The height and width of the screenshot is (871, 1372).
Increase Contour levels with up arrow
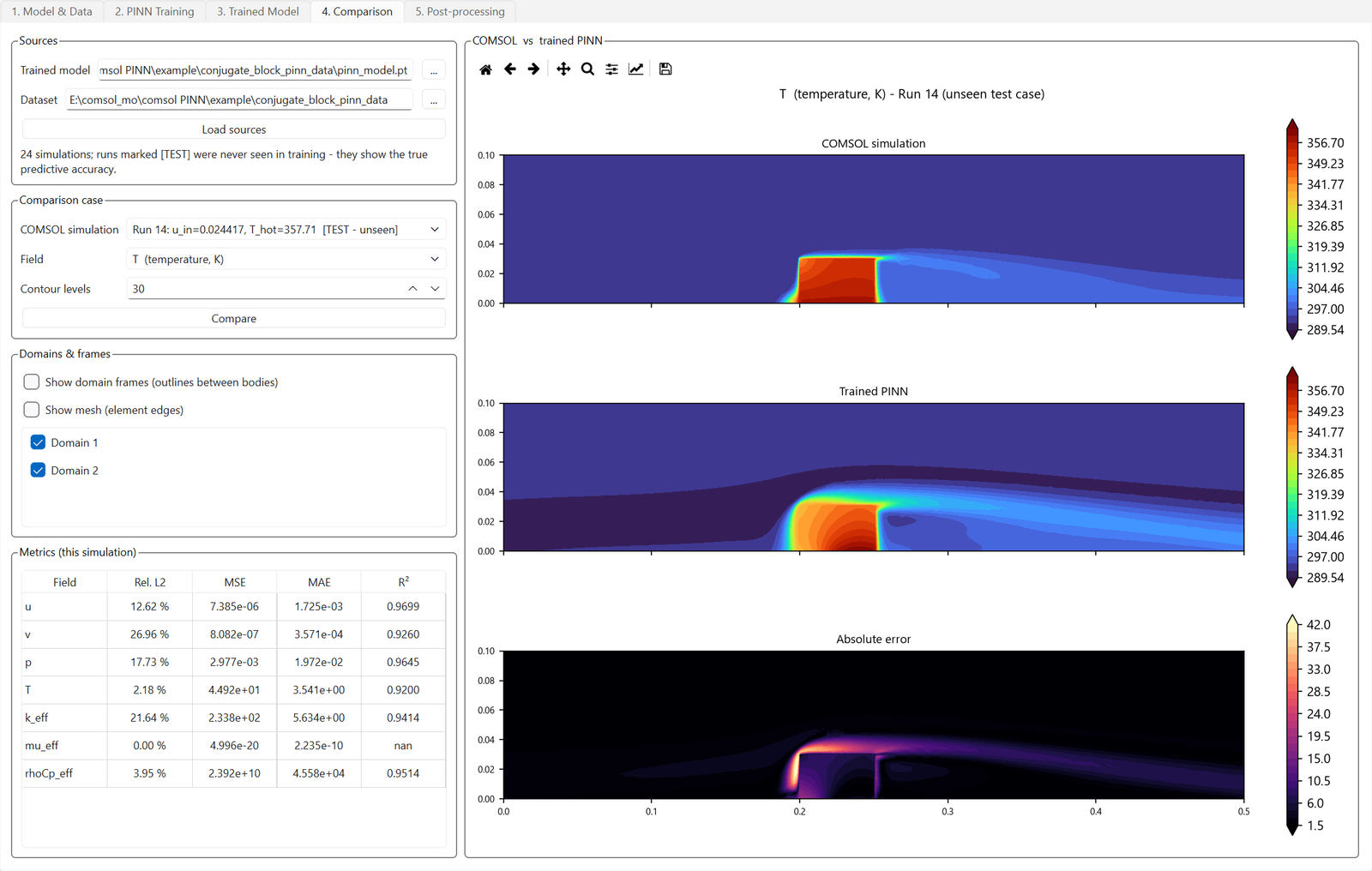click(x=412, y=289)
